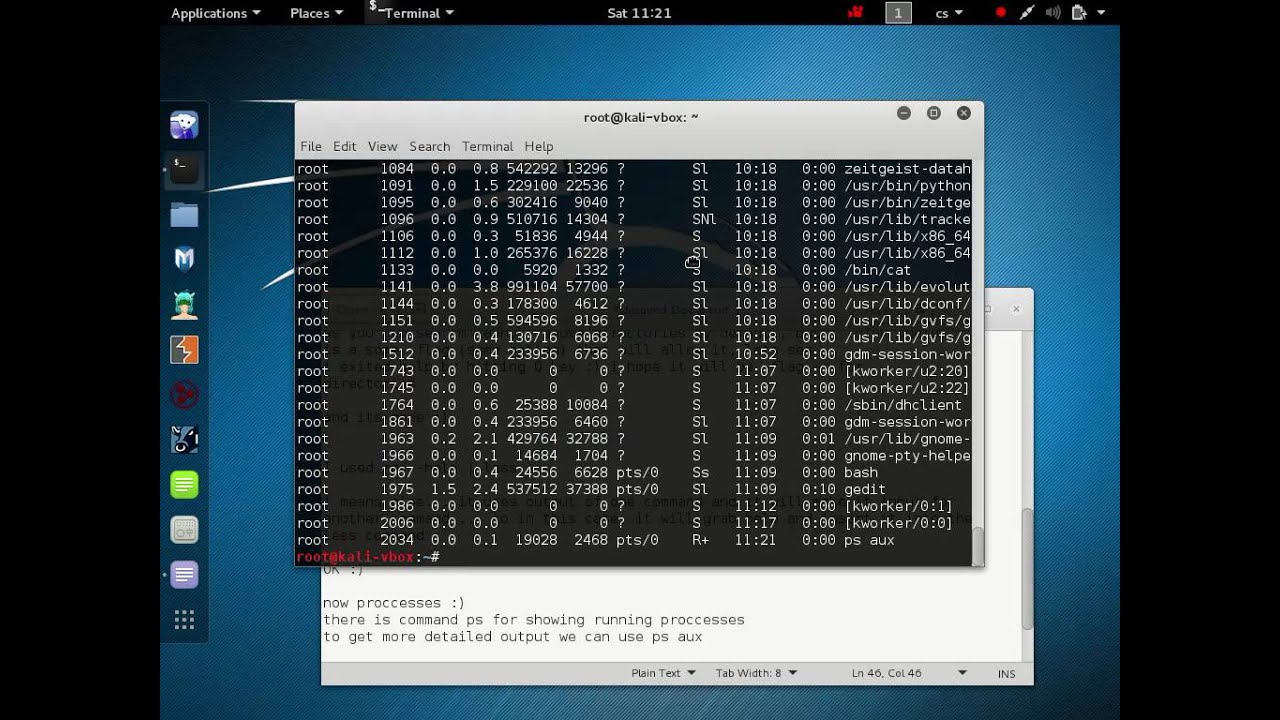Screen dimensions: 1280x720
Task: Click 'gedit' process row in terminal
Action: click(x=634, y=489)
